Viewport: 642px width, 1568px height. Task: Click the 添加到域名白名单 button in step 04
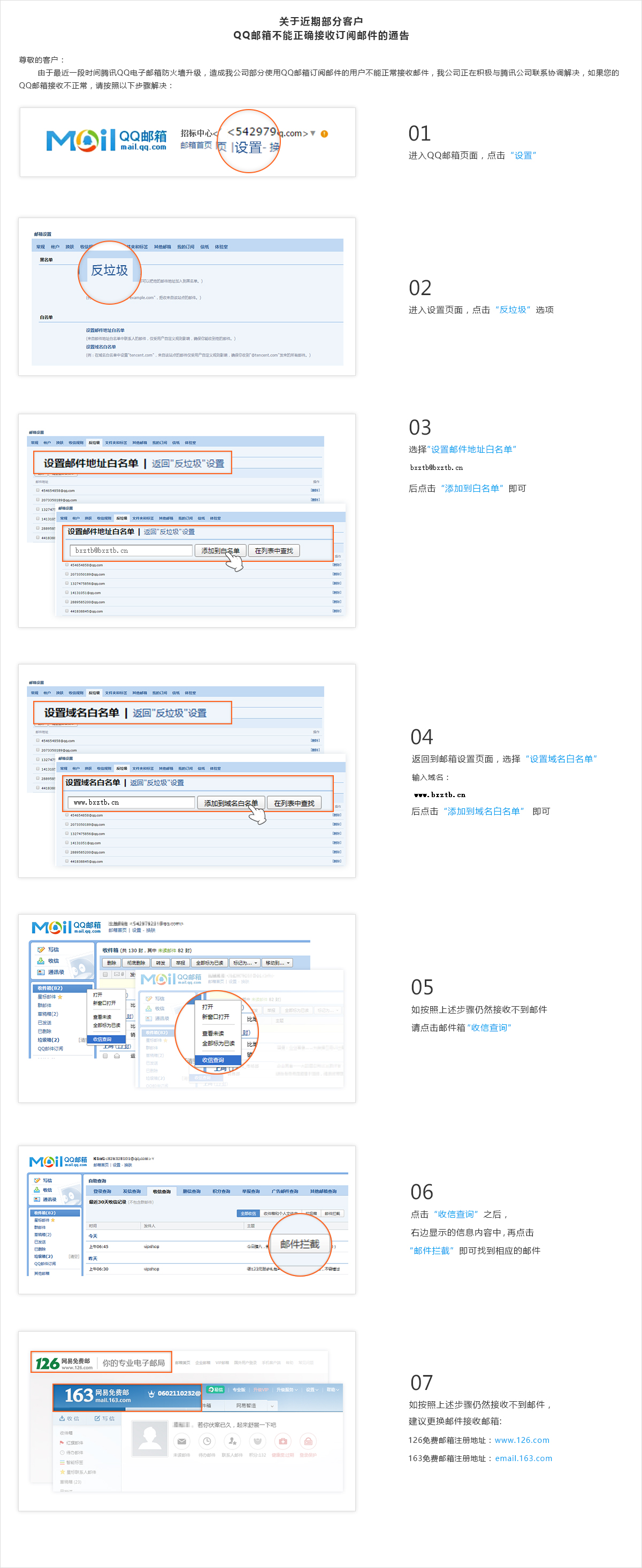click(231, 803)
